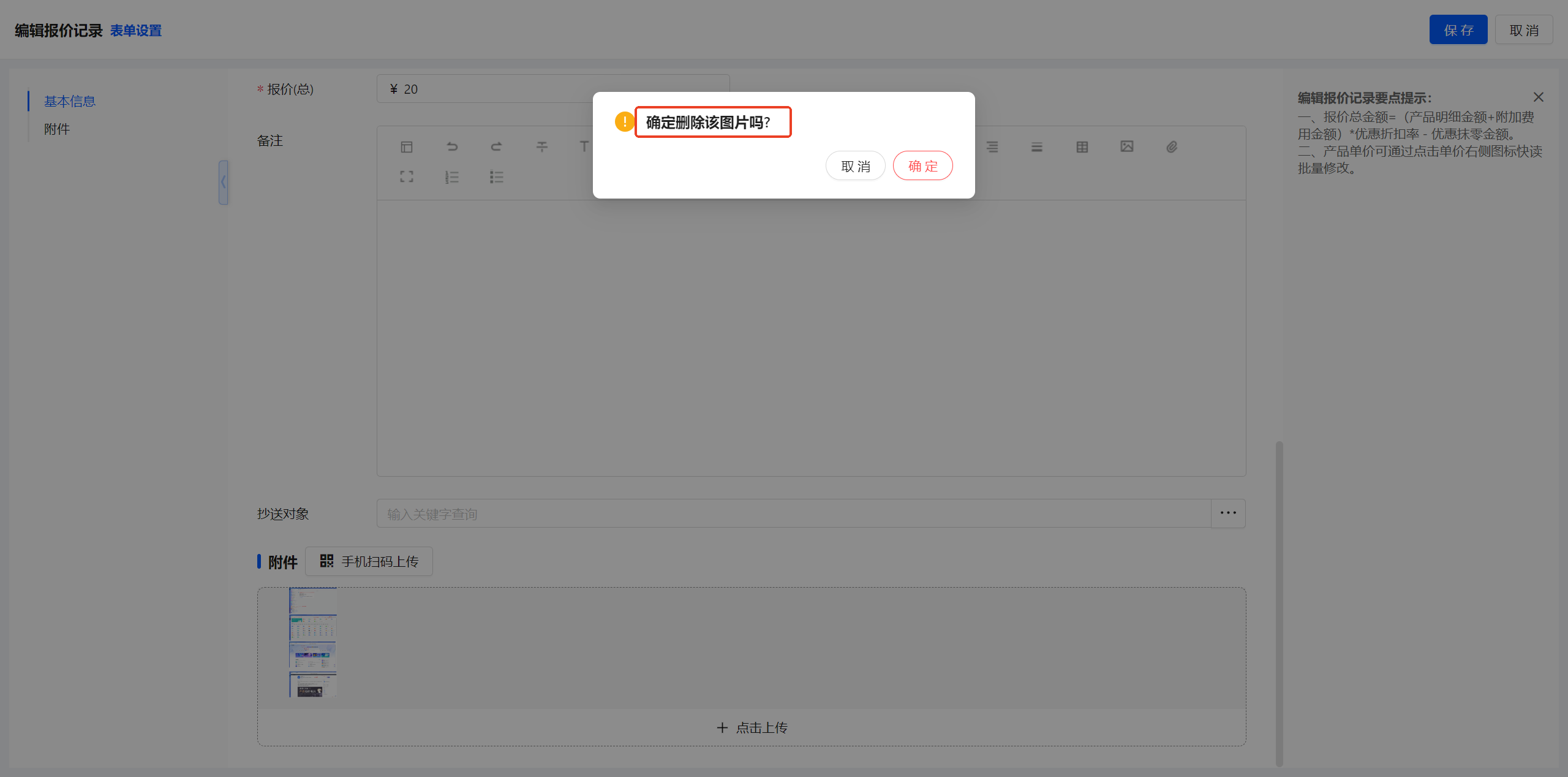
Task: Select 基本信息 in the left navigation
Action: click(70, 101)
